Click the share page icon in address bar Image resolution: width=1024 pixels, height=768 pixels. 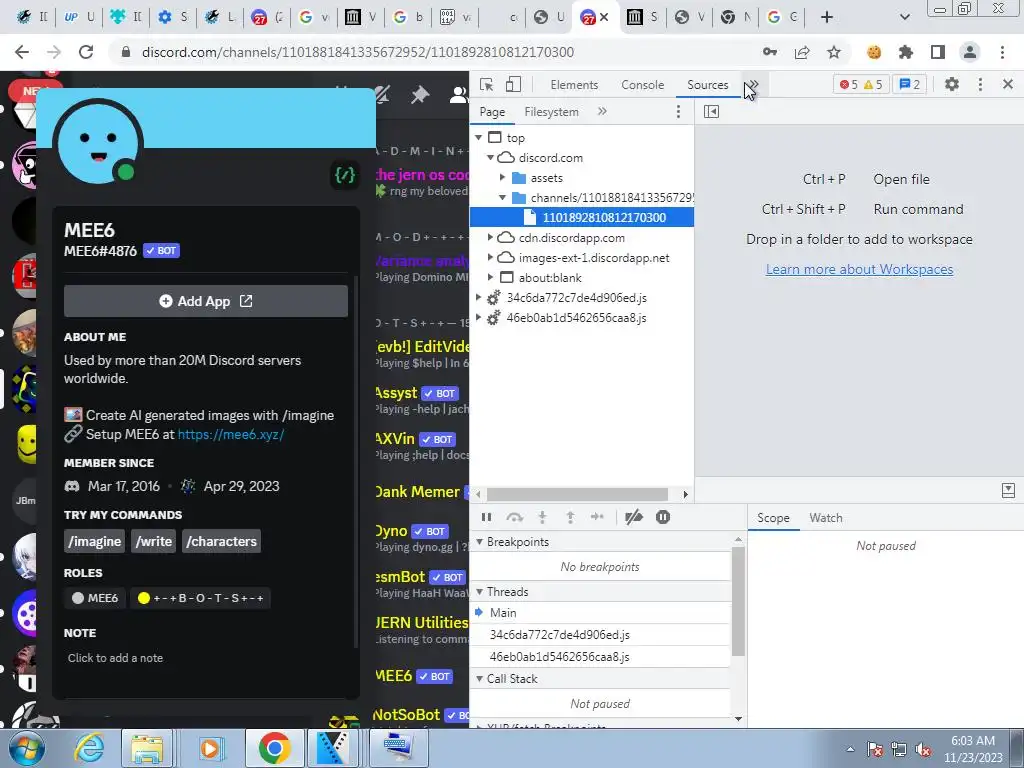point(802,52)
